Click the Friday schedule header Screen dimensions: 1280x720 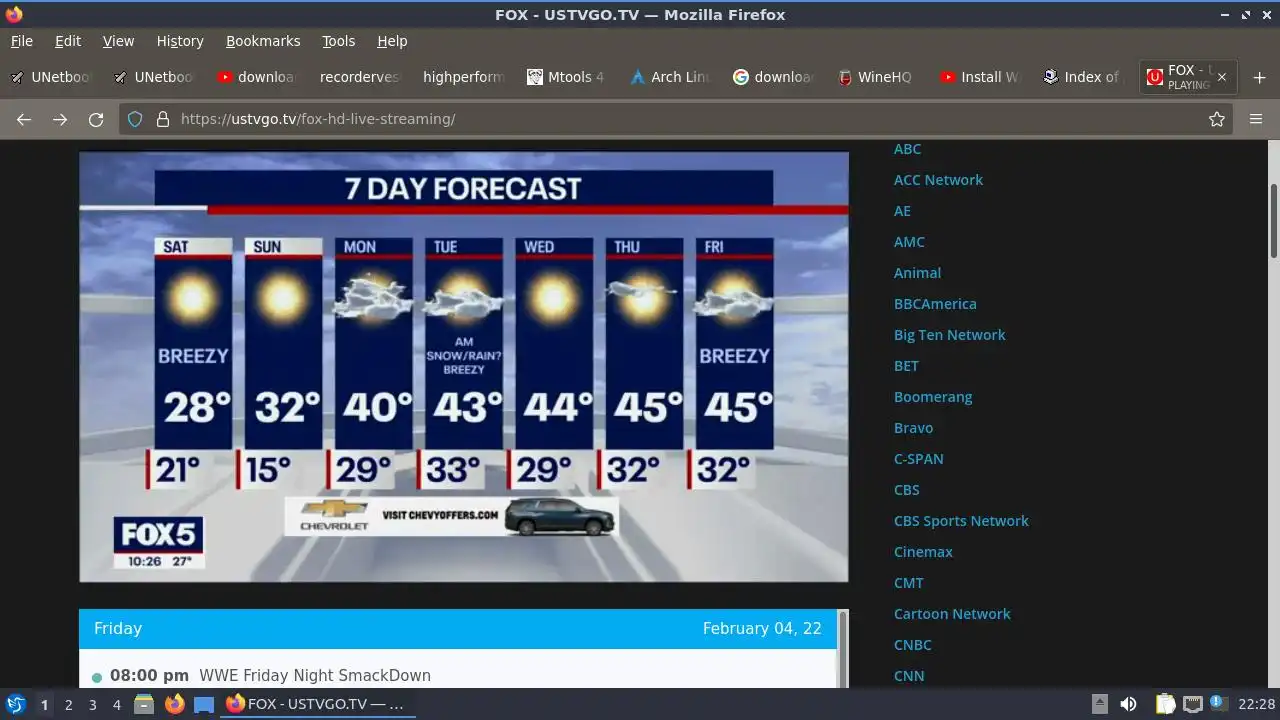click(x=458, y=629)
